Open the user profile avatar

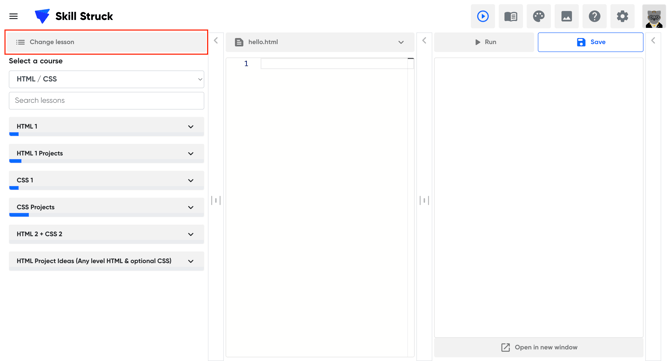654,16
